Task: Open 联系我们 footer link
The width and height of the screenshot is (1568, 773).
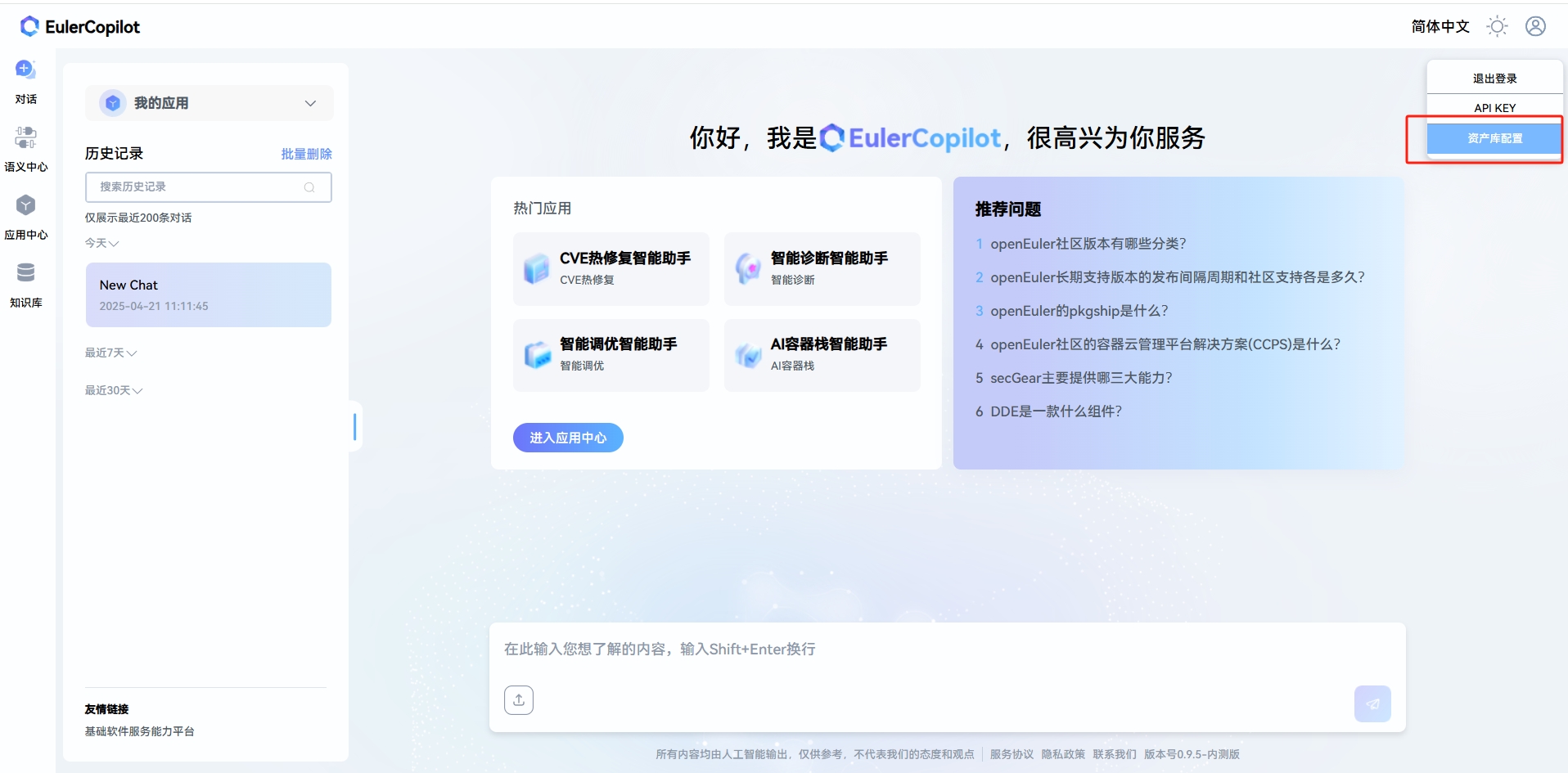Action: click(x=1115, y=754)
